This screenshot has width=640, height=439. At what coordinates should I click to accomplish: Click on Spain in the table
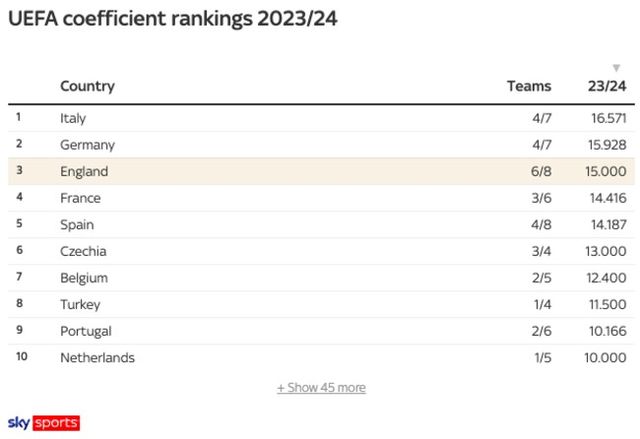click(78, 225)
